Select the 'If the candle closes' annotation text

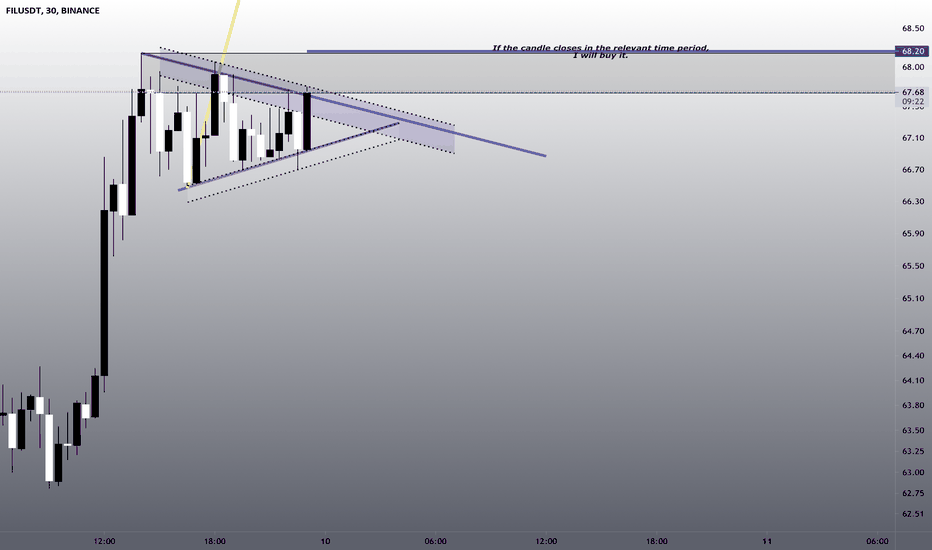point(600,52)
